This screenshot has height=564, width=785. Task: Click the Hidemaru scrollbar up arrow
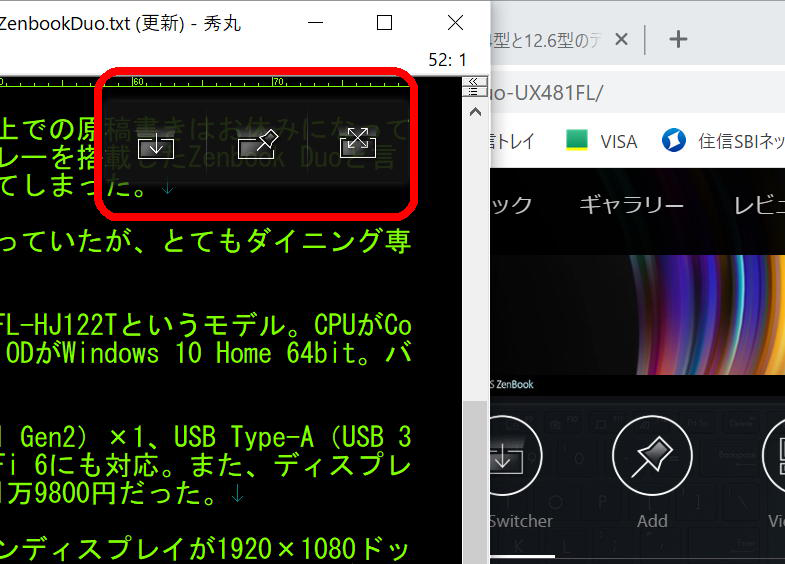pyautogui.click(x=475, y=112)
